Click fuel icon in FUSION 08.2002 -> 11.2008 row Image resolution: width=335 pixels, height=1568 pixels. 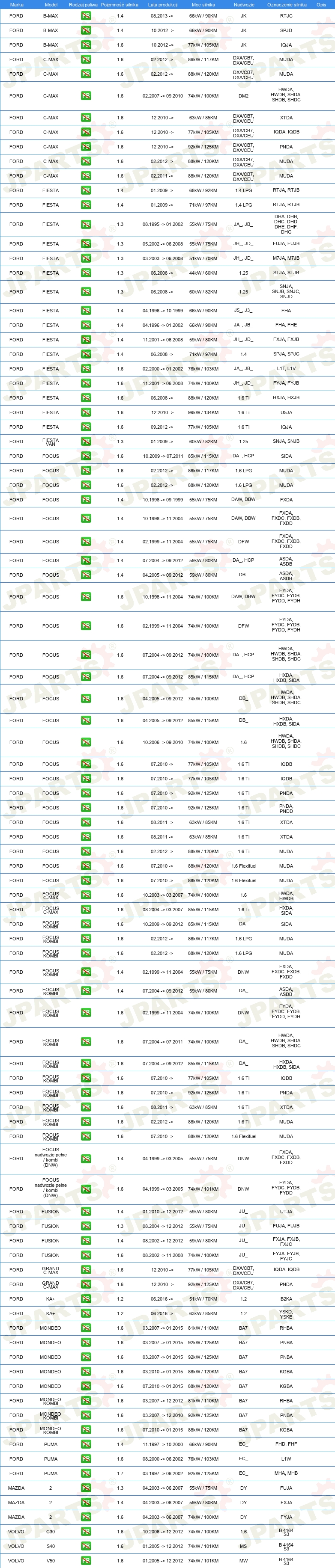coord(86,1256)
